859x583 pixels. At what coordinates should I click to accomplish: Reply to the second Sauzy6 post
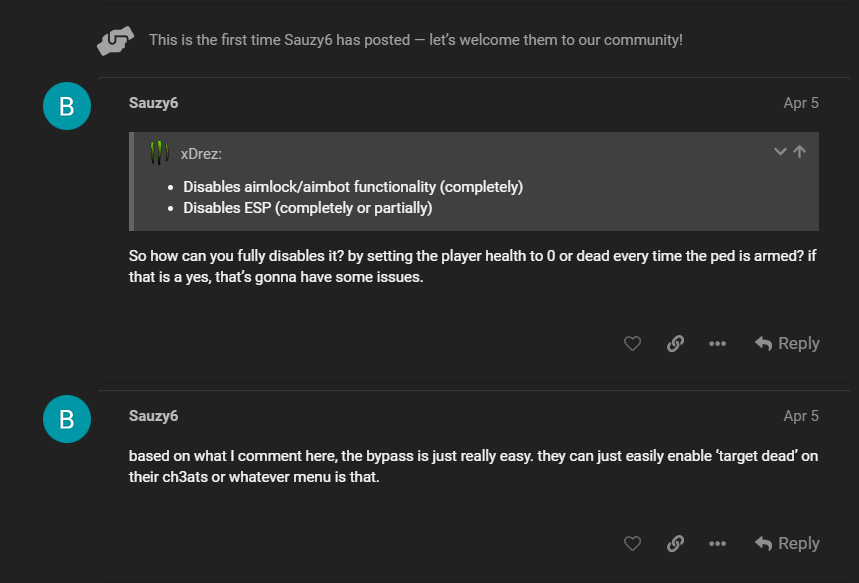coord(787,544)
